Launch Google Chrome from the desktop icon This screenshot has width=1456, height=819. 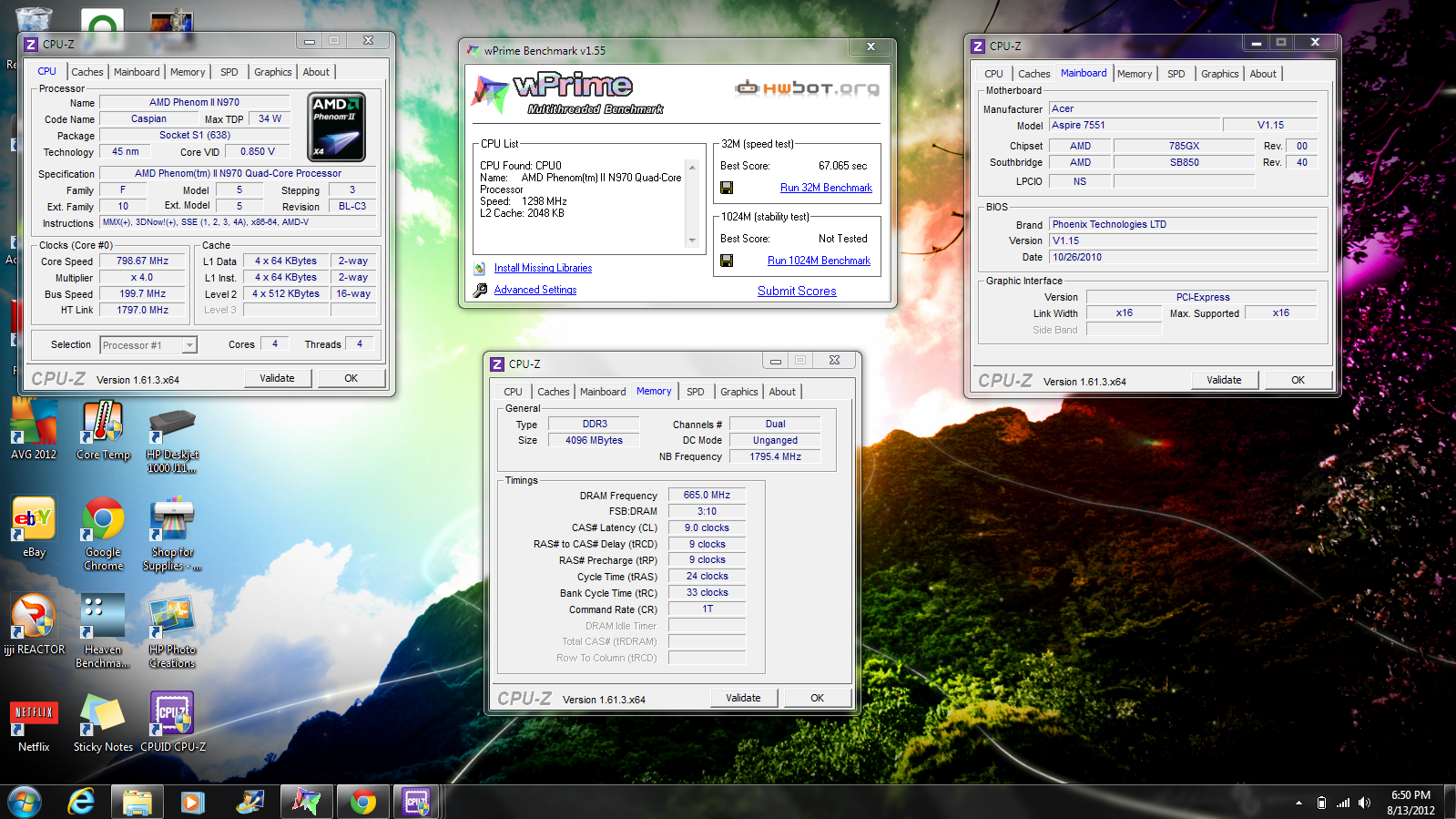point(103,533)
